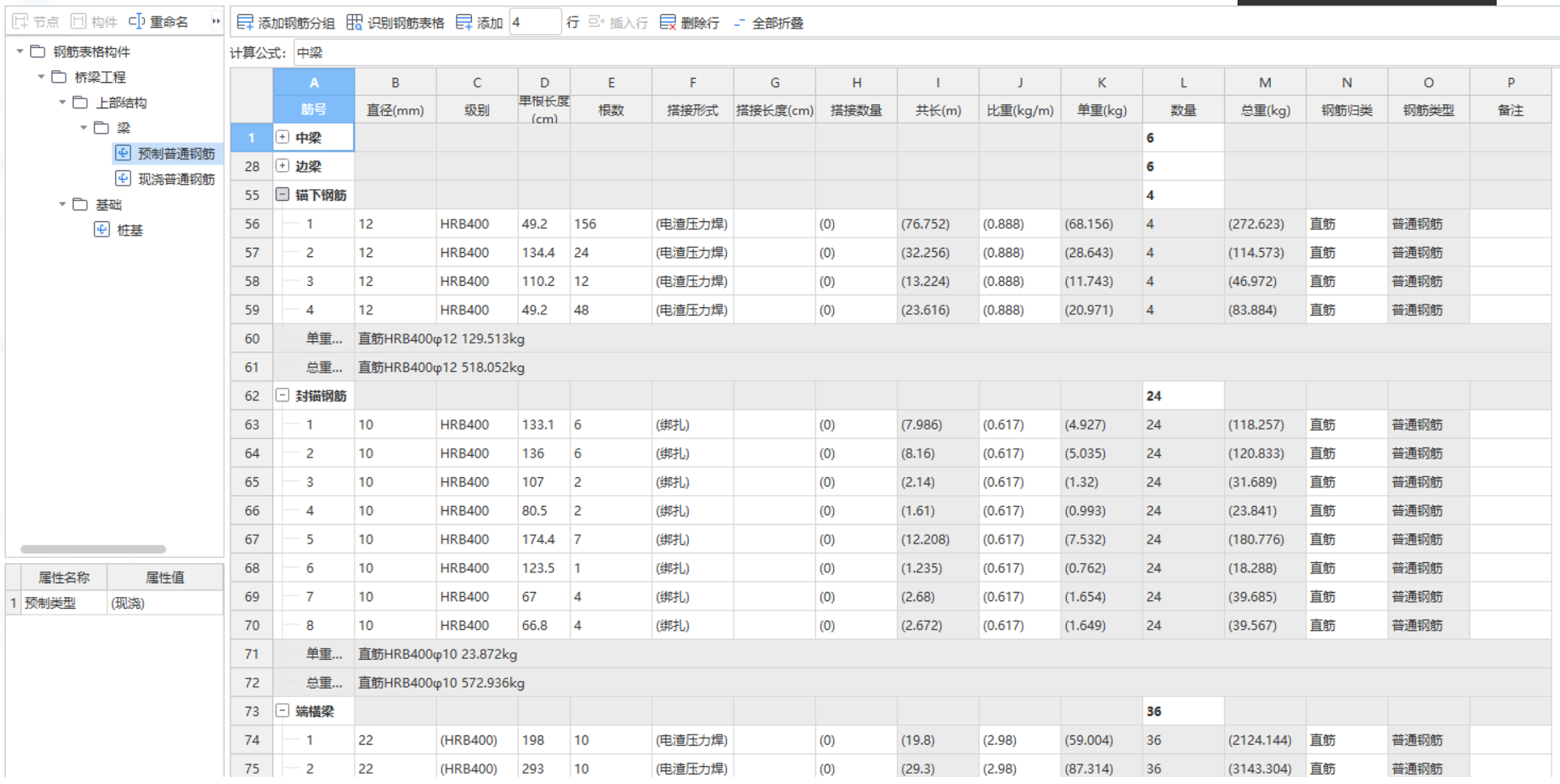
Task: Click the 现浇普通钢筋 component icon
Action: tap(123, 179)
